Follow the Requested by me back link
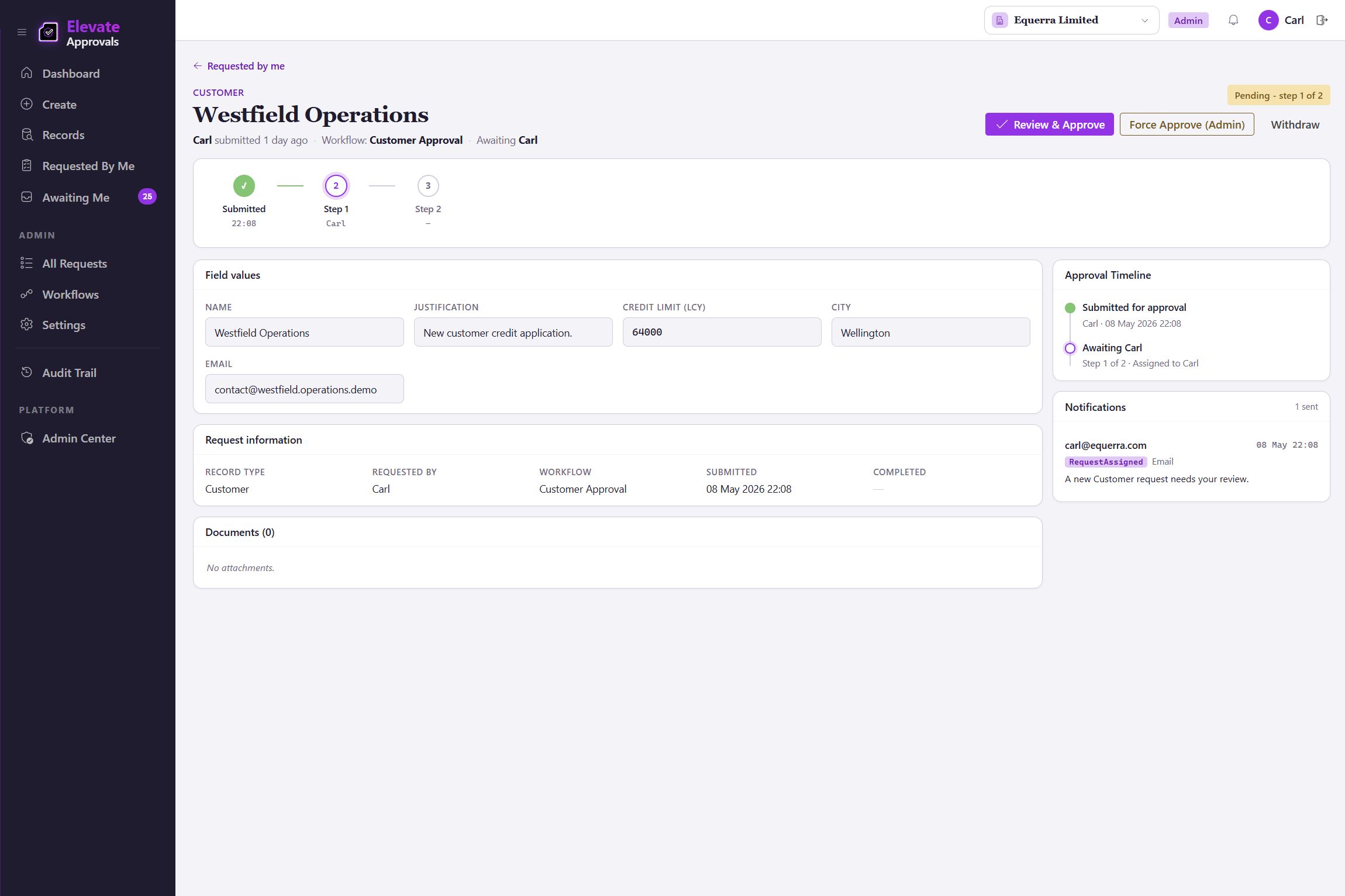The width and height of the screenshot is (1345, 896). point(239,66)
